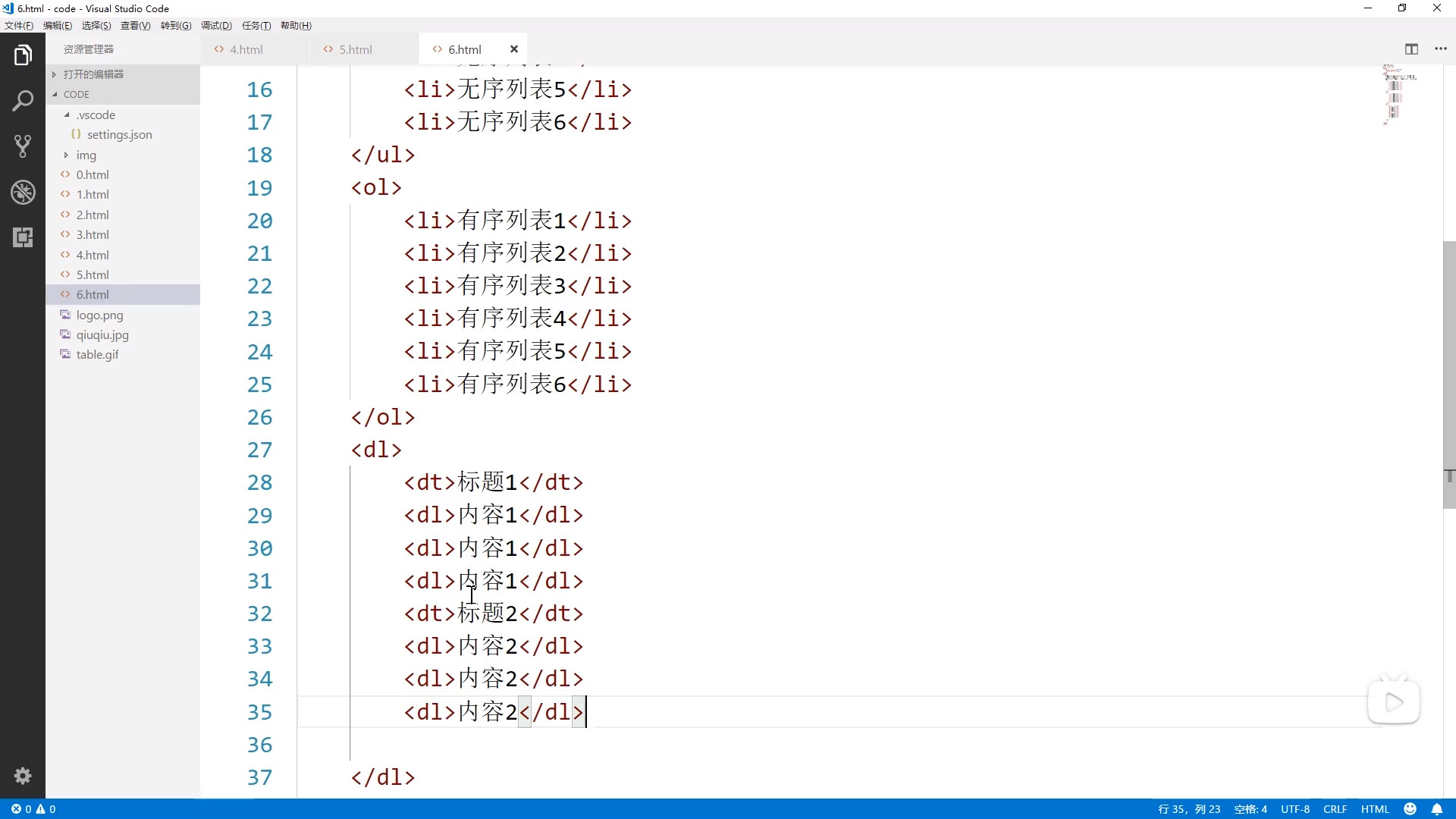Open the Explorer view in activity bar
Viewport: 1456px width, 819px height.
(x=23, y=55)
